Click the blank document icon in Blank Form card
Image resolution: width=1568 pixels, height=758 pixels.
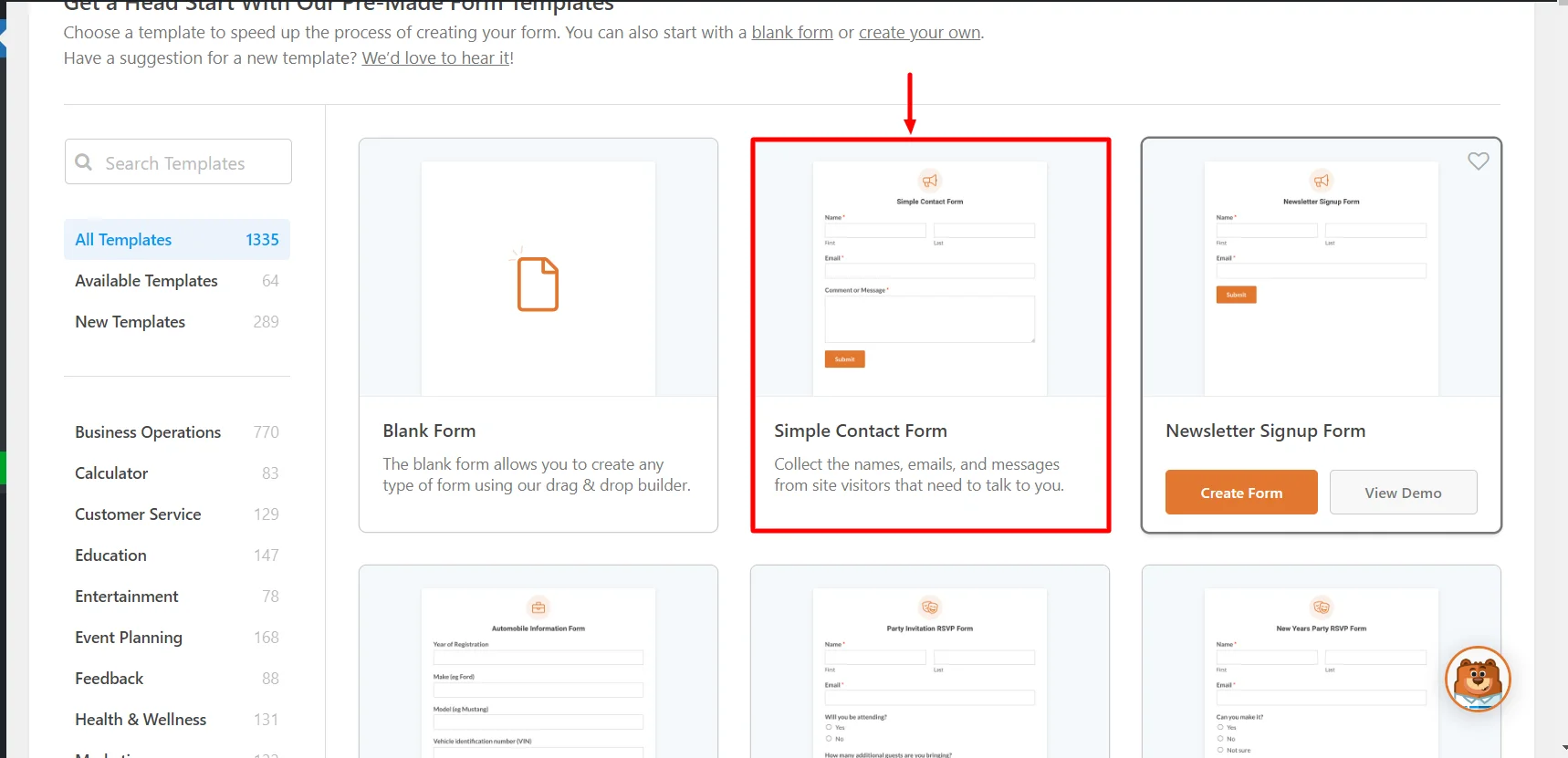(538, 283)
